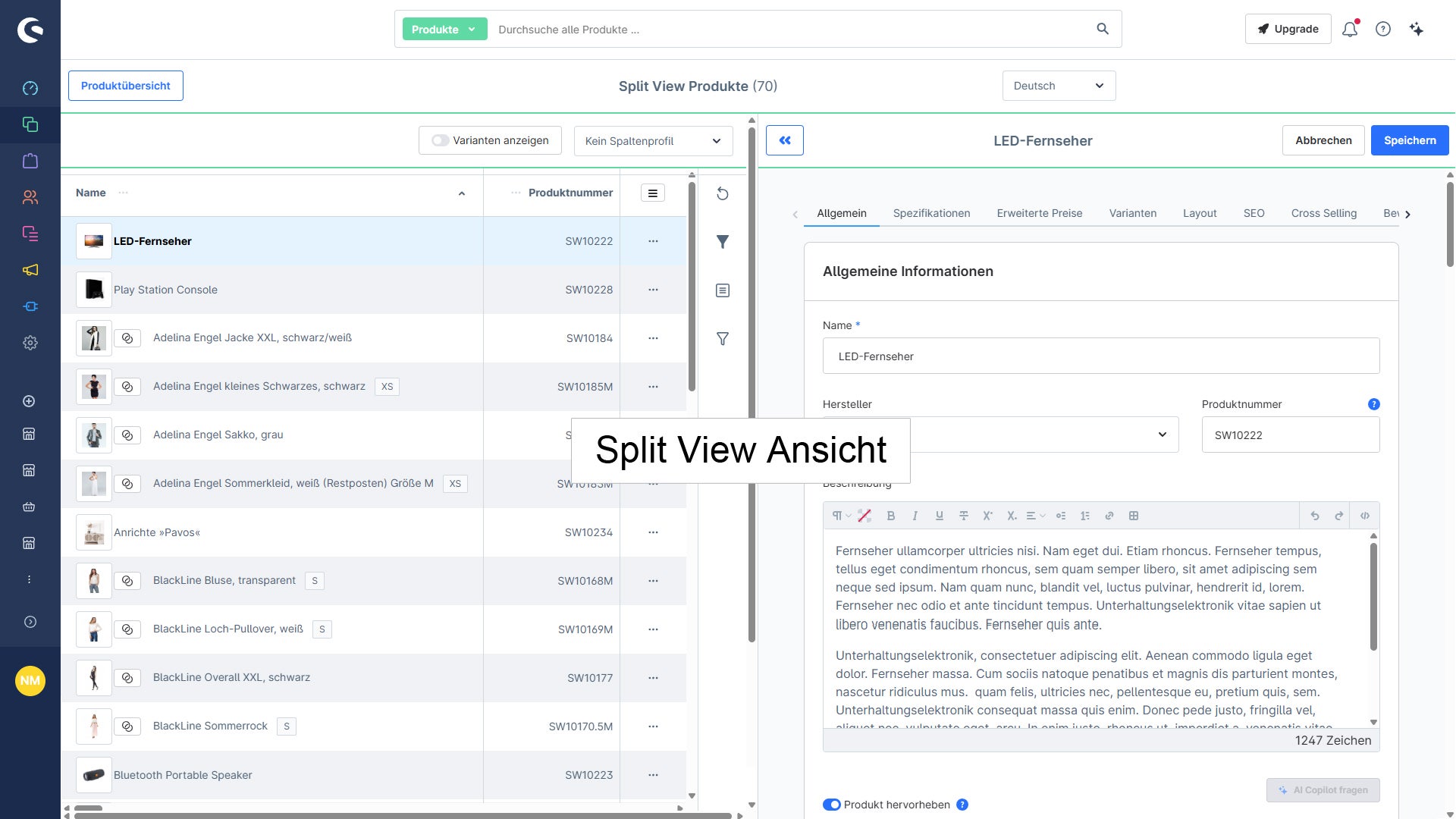This screenshot has height=819, width=1456.
Task: Click the product list horizontal scrollbar
Action: pos(89,808)
